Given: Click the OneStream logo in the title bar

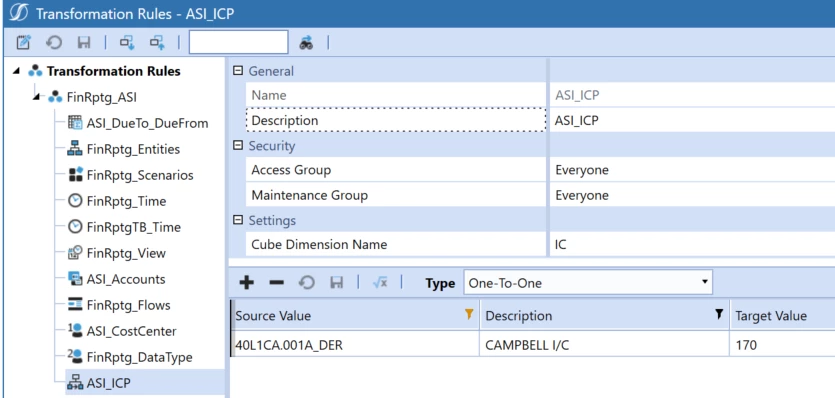Looking at the screenshot, I should (19, 13).
